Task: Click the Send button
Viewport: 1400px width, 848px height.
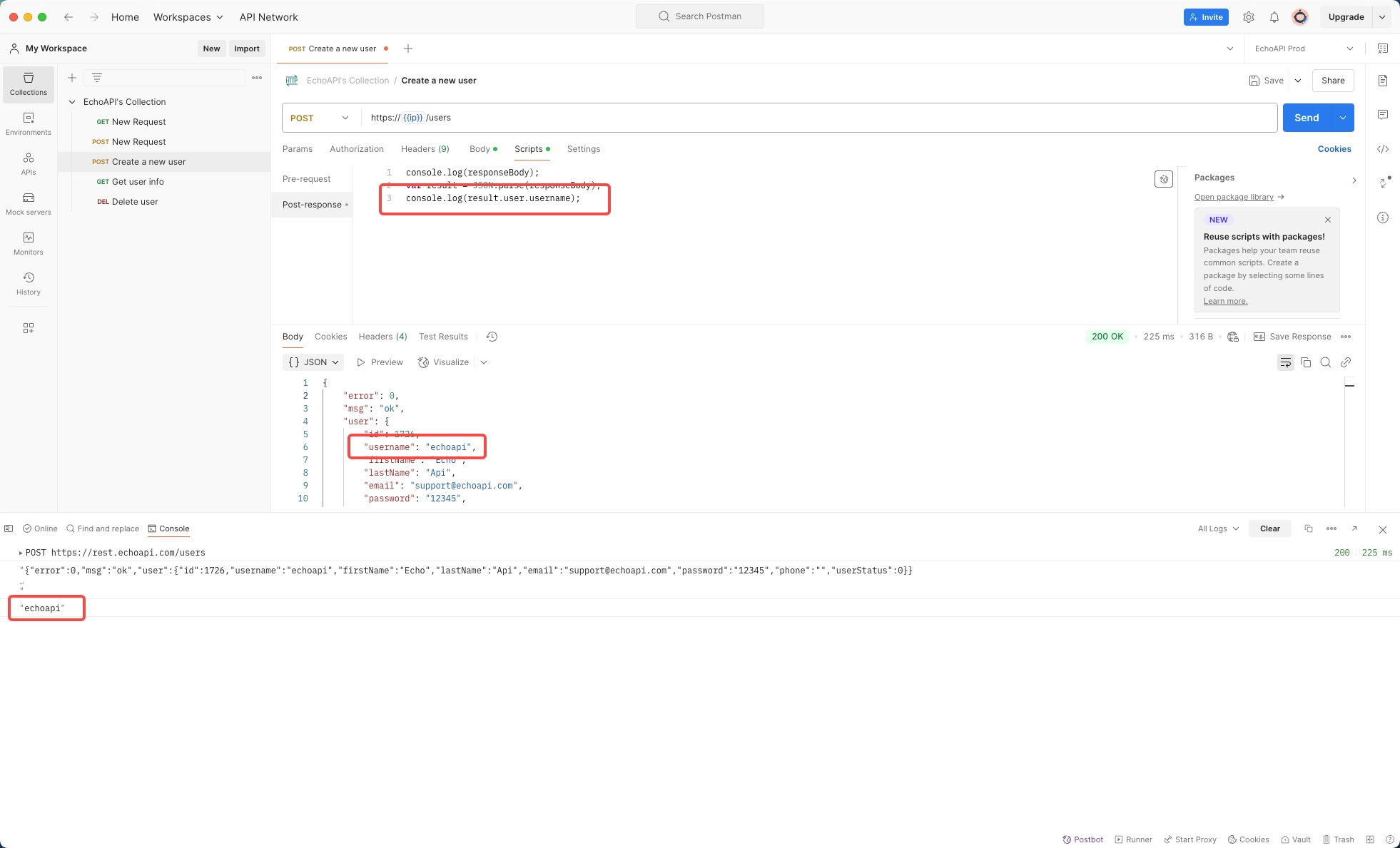Action: tap(1307, 118)
